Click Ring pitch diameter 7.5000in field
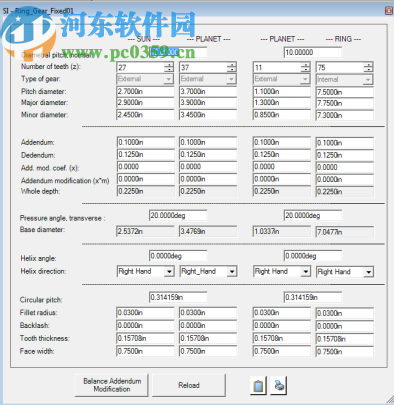This screenshot has width=394, height=405. click(x=345, y=92)
